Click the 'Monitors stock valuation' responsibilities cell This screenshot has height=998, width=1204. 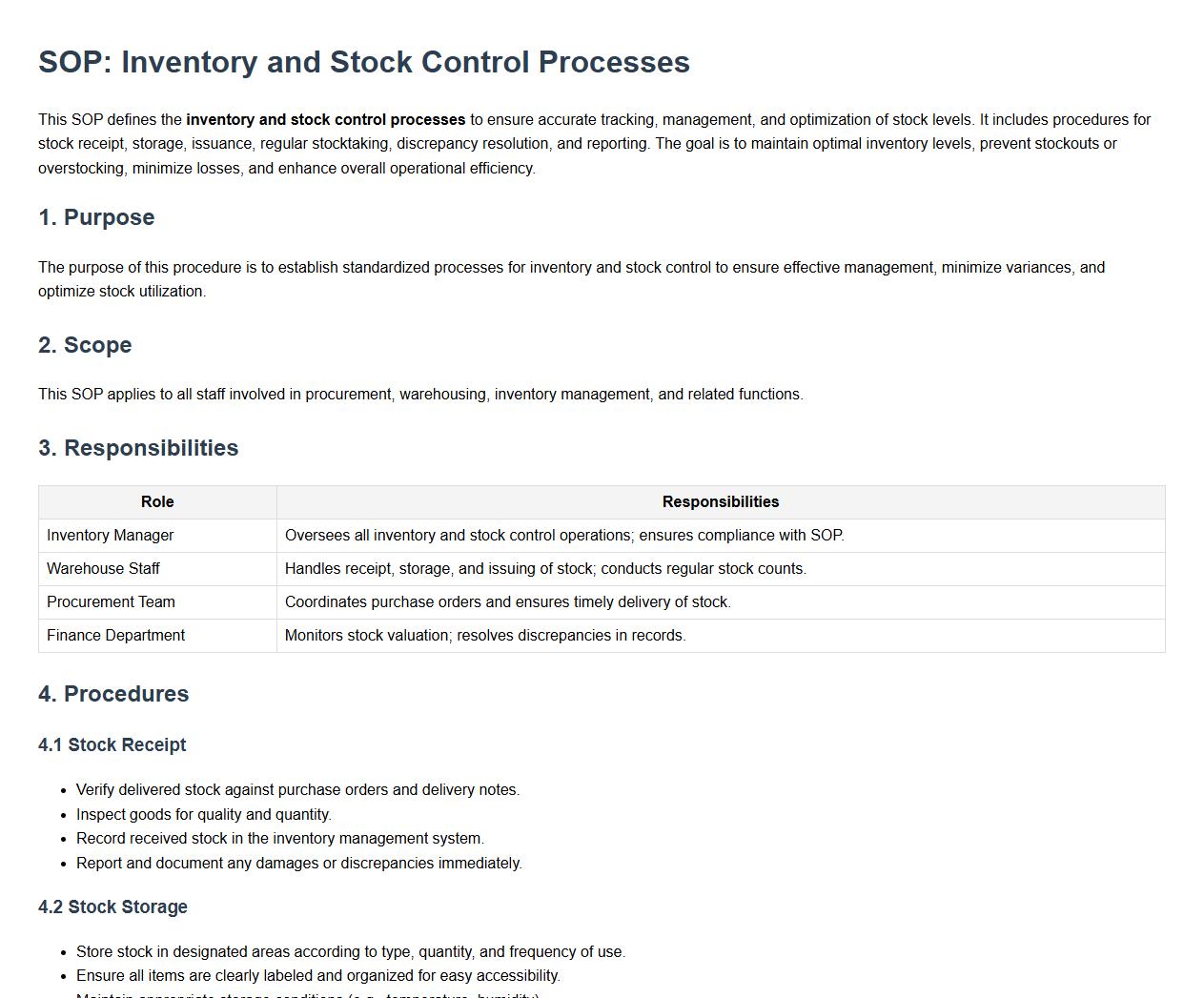(x=485, y=636)
